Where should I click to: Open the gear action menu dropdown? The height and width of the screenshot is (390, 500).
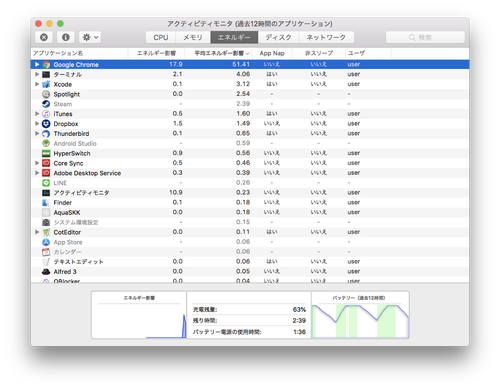point(90,37)
